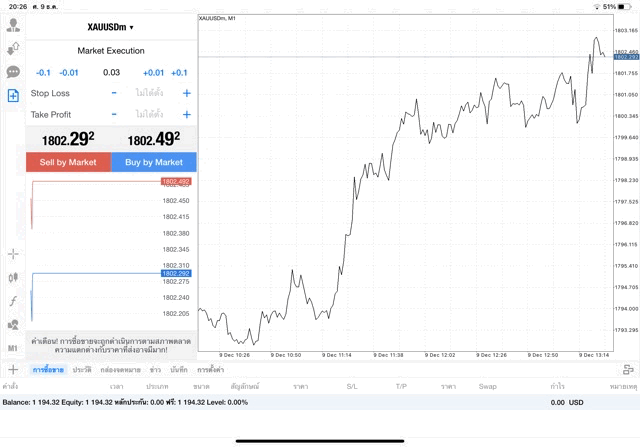Decrease Take Profit with minus button
This screenshot has width=640, height=447.
click(x=114, y=114)
